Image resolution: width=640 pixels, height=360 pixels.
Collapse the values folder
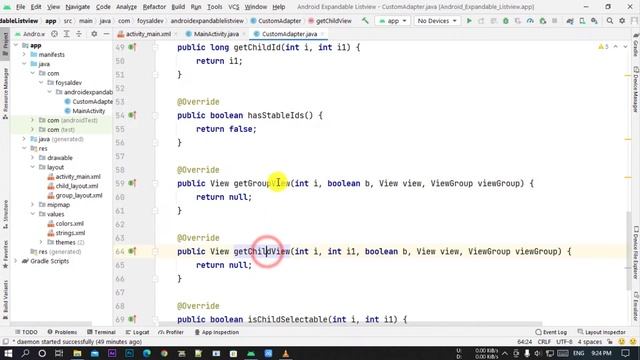(x=33, y=214)
